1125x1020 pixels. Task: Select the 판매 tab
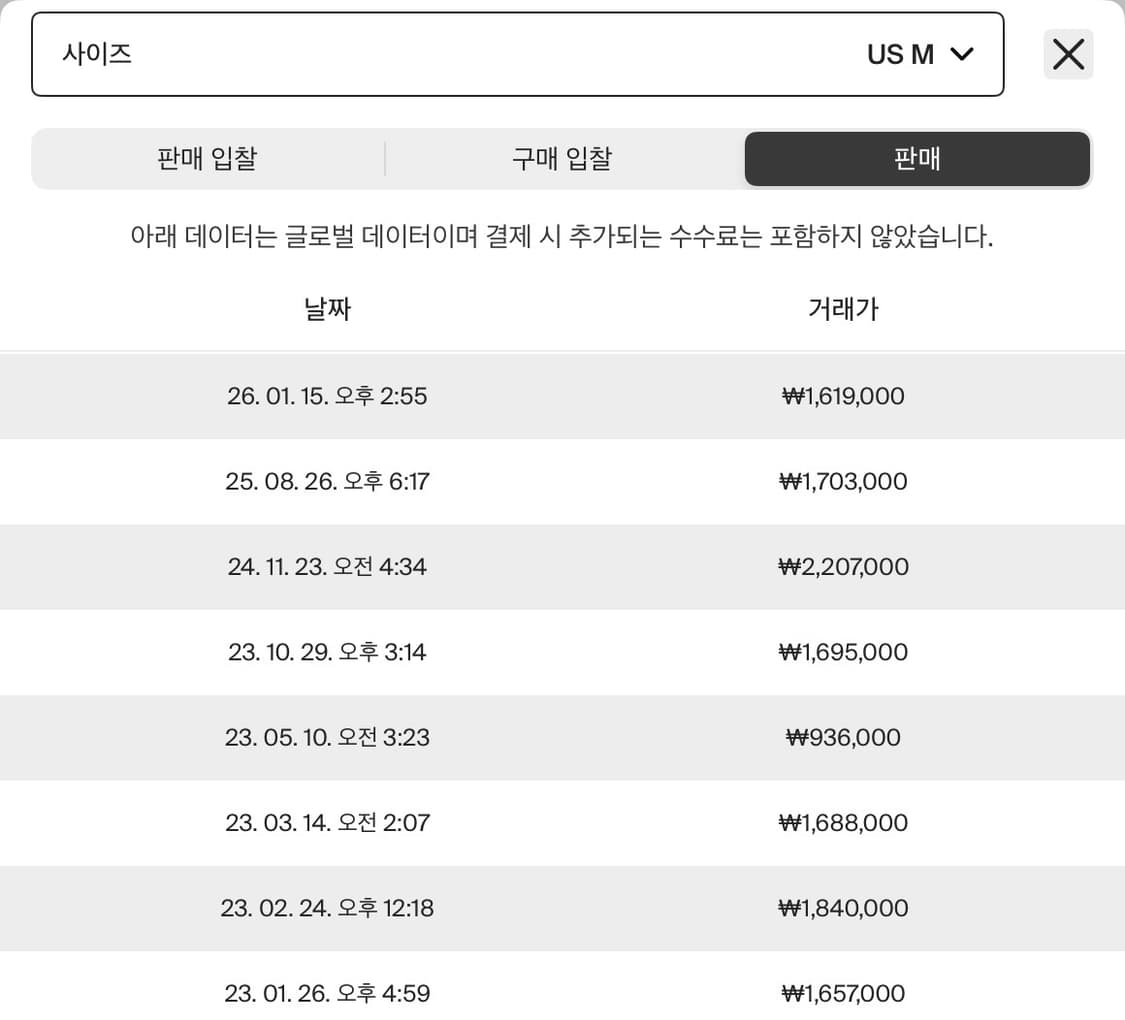pyautogui.click(x=917, y=158)
